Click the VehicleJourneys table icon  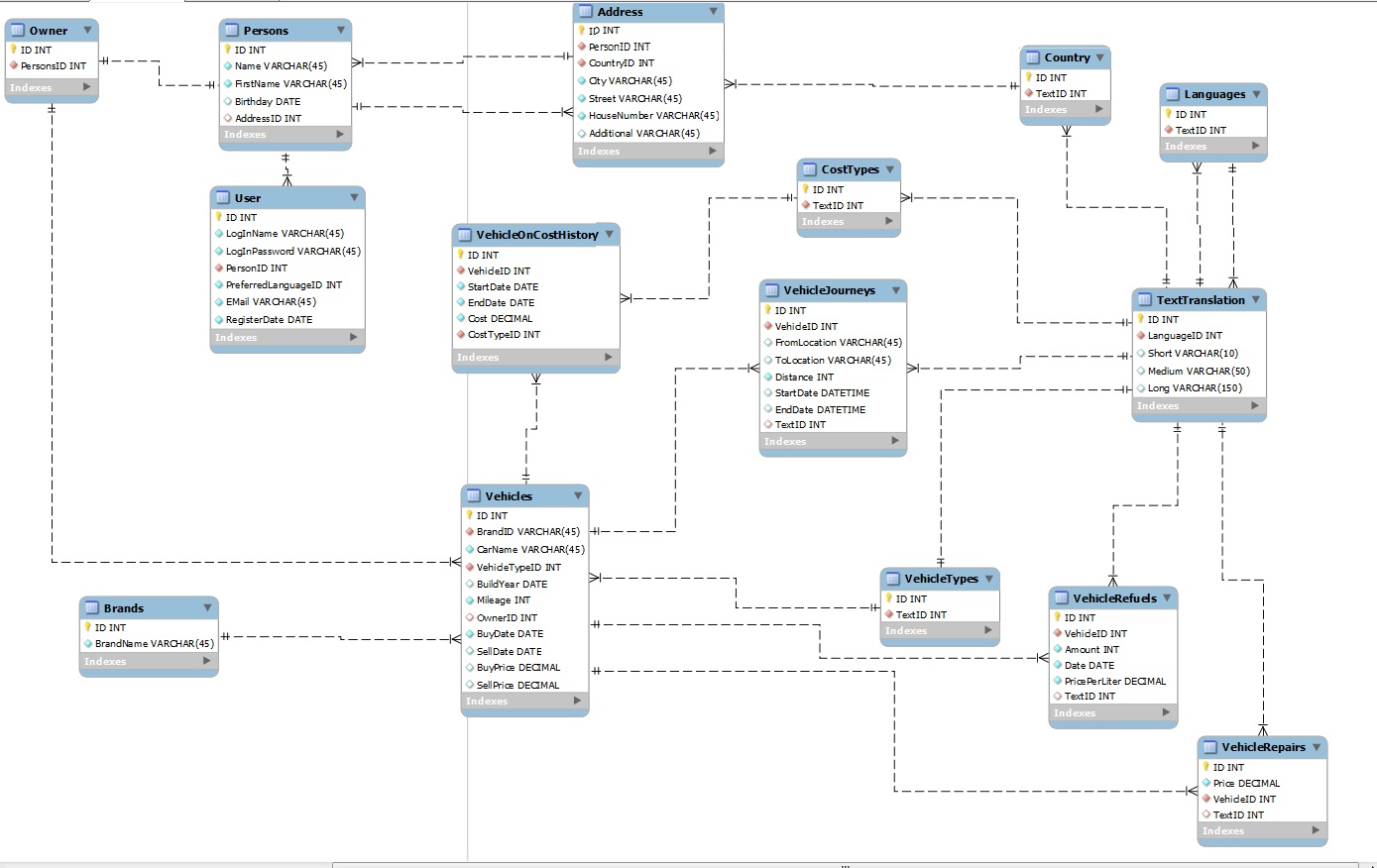(772, 290)
